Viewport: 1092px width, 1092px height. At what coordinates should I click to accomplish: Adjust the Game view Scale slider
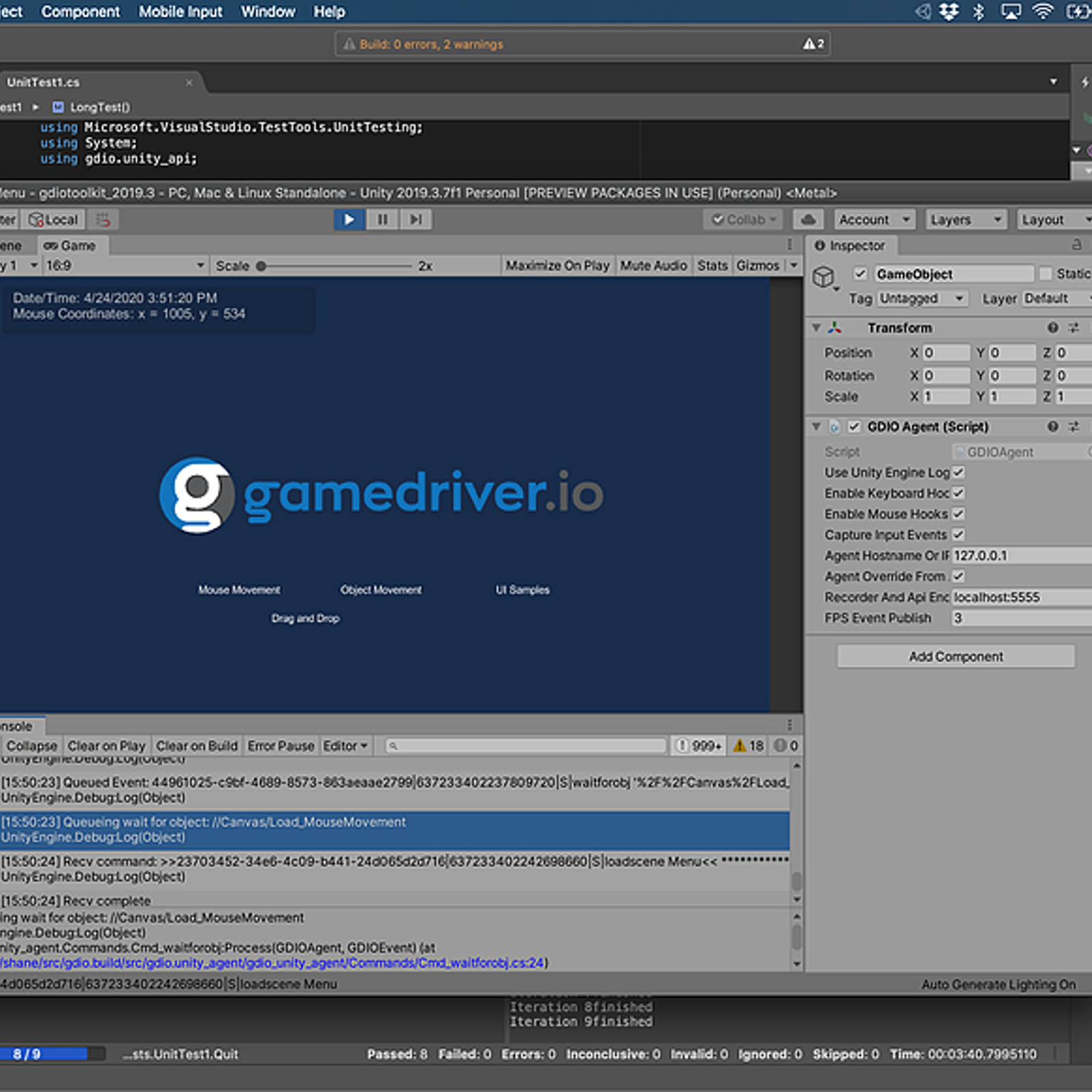point(261,265)
